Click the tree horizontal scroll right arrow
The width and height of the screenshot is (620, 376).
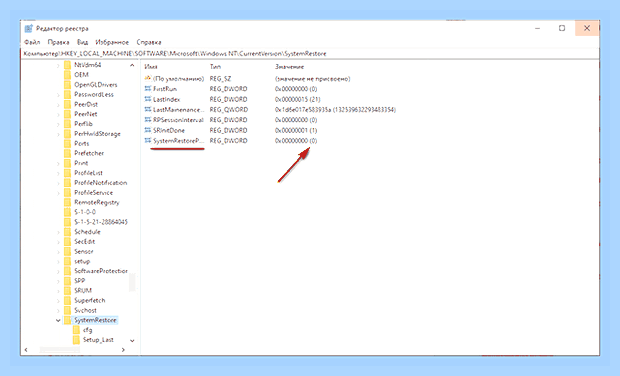(x=123, y=350)
